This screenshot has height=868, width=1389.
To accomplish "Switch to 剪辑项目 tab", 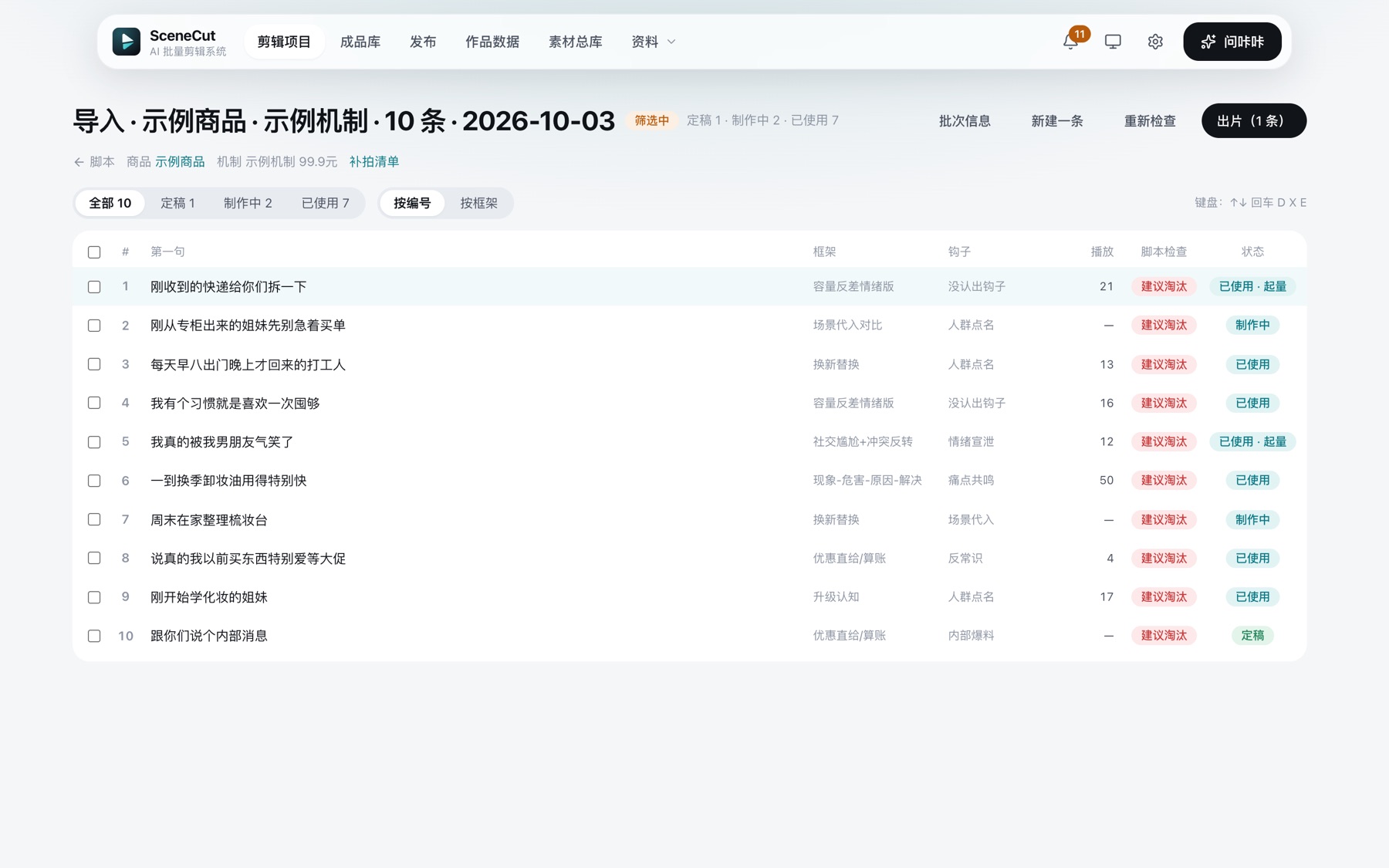I will click(284, 42).
